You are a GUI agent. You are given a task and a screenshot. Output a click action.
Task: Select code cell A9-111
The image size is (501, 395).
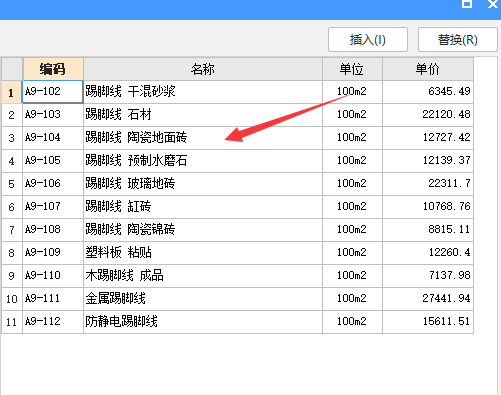pyautogui.click(x=53, y=299)
